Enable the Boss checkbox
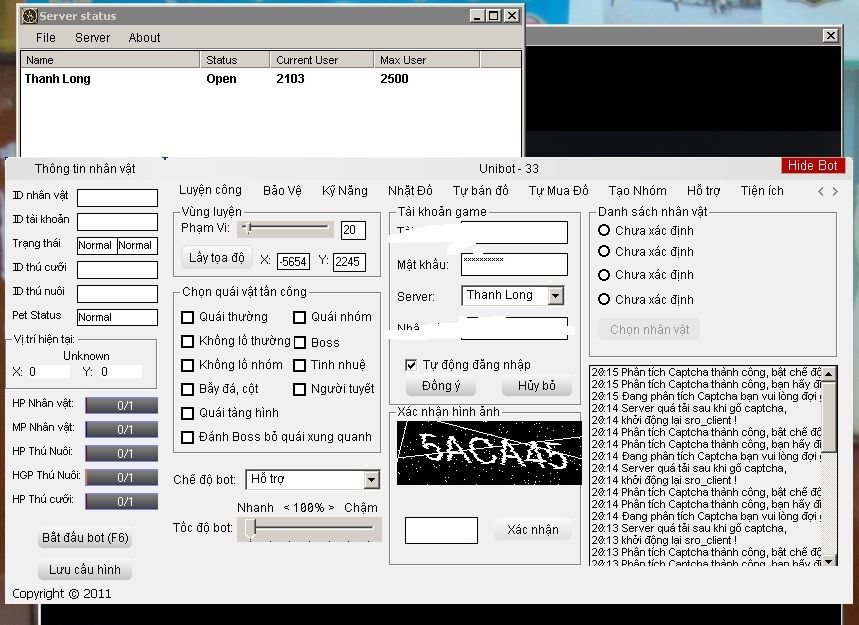Screen dimensions: 859x625 [x=299, y=342]
